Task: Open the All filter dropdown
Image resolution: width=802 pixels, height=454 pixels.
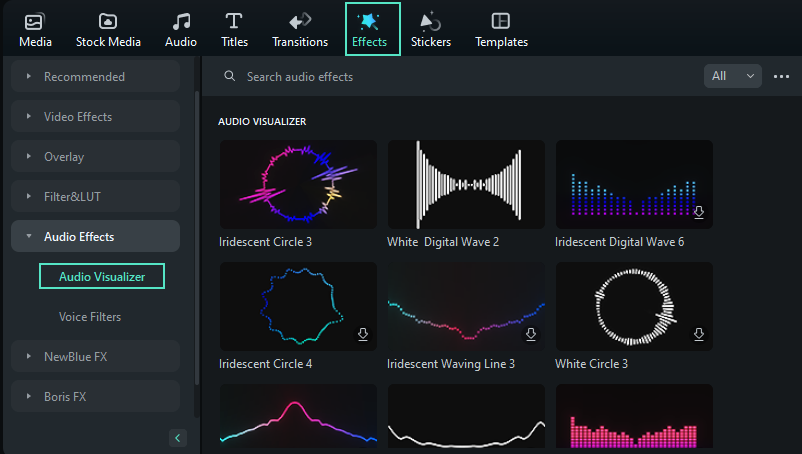Action: (x=732, y=76)
